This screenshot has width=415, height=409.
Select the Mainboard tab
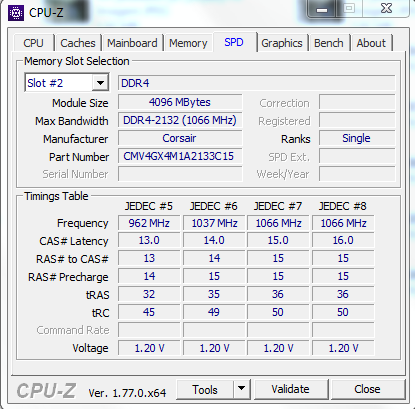click(x=132, y=43)
